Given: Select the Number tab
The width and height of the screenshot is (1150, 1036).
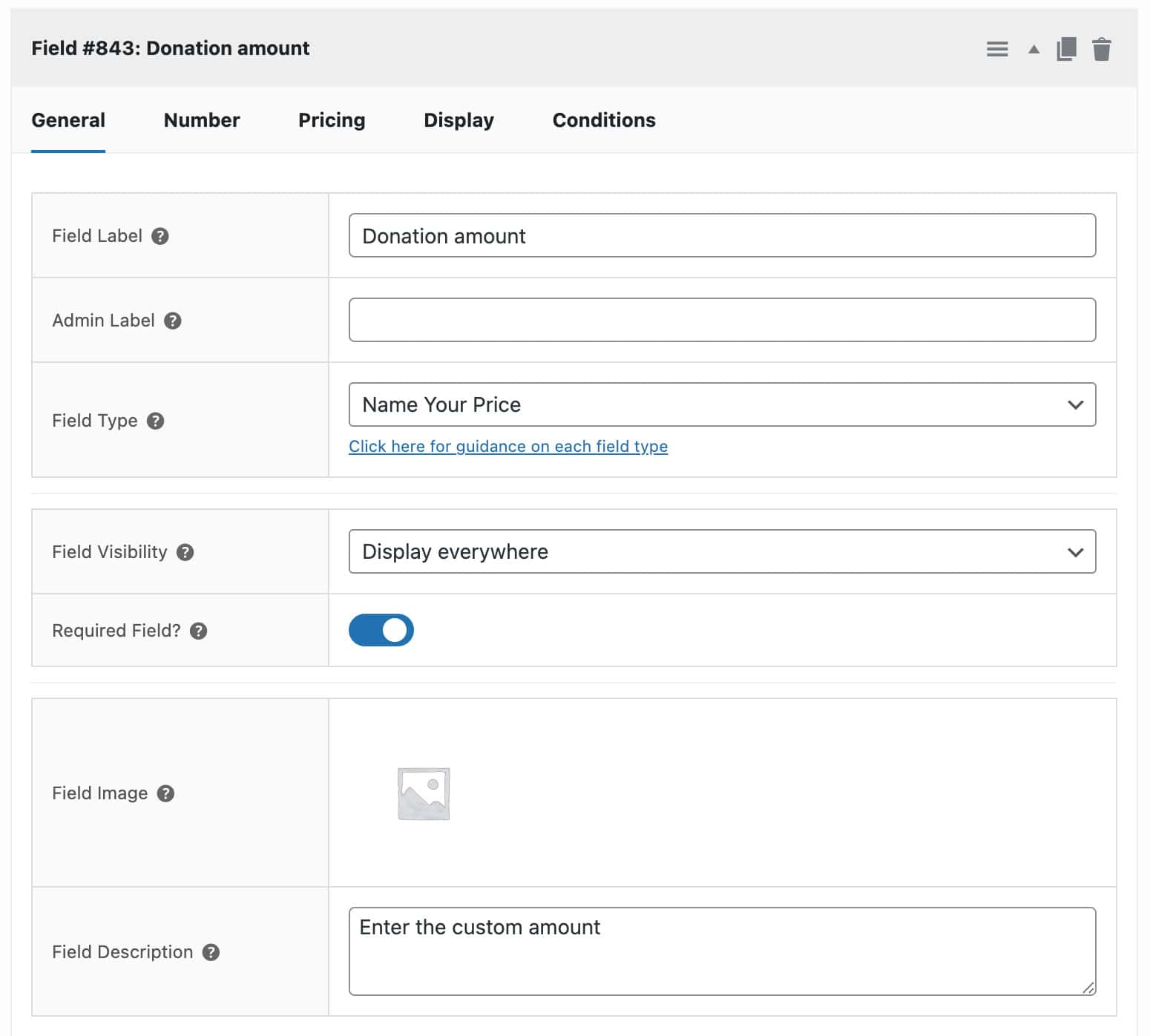Looking at the screenshot, I should pos(201,119).
